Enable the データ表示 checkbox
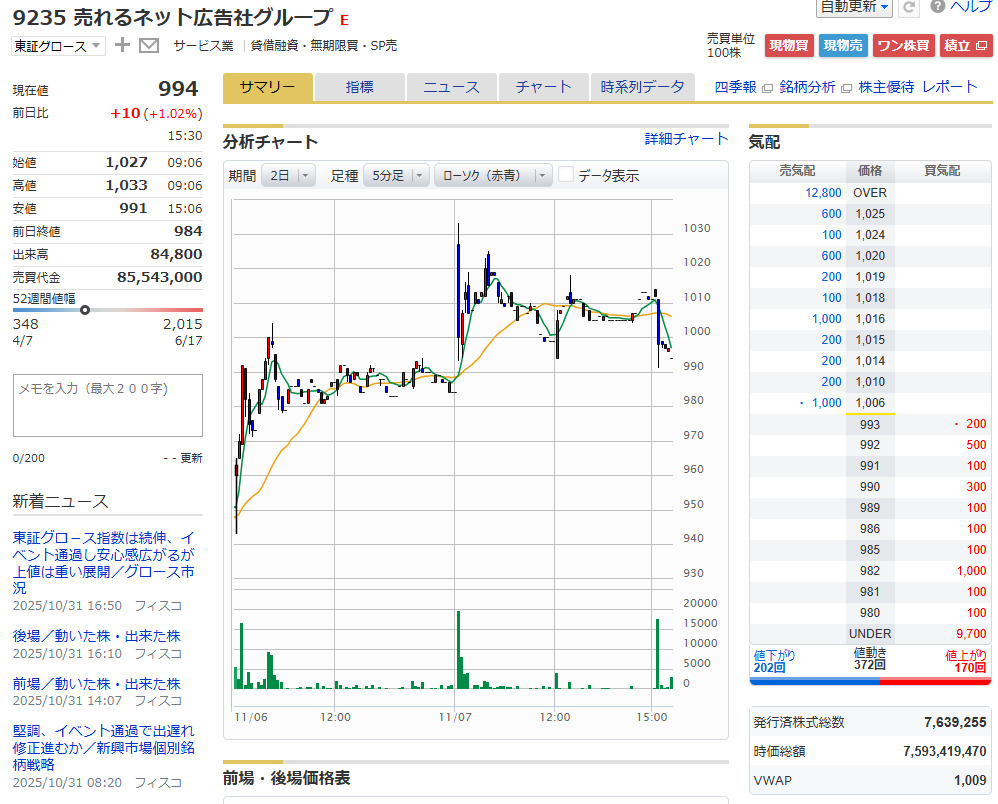The height and width of the screenshot is (804, 998). point(566,175)
